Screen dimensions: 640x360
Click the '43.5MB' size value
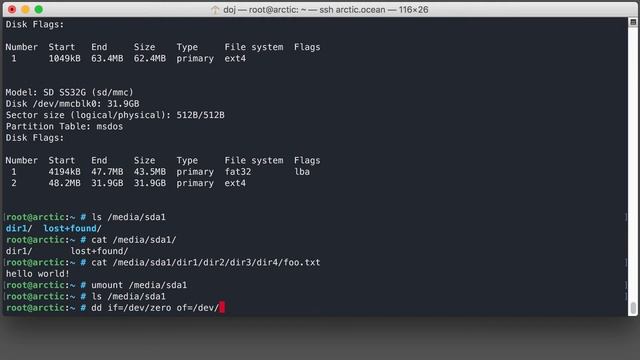tap(150, 172)
